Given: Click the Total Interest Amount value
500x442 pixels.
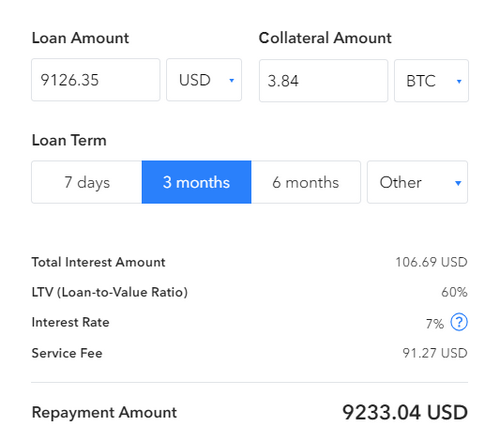Looking at the screenshot, I should 431,262.
